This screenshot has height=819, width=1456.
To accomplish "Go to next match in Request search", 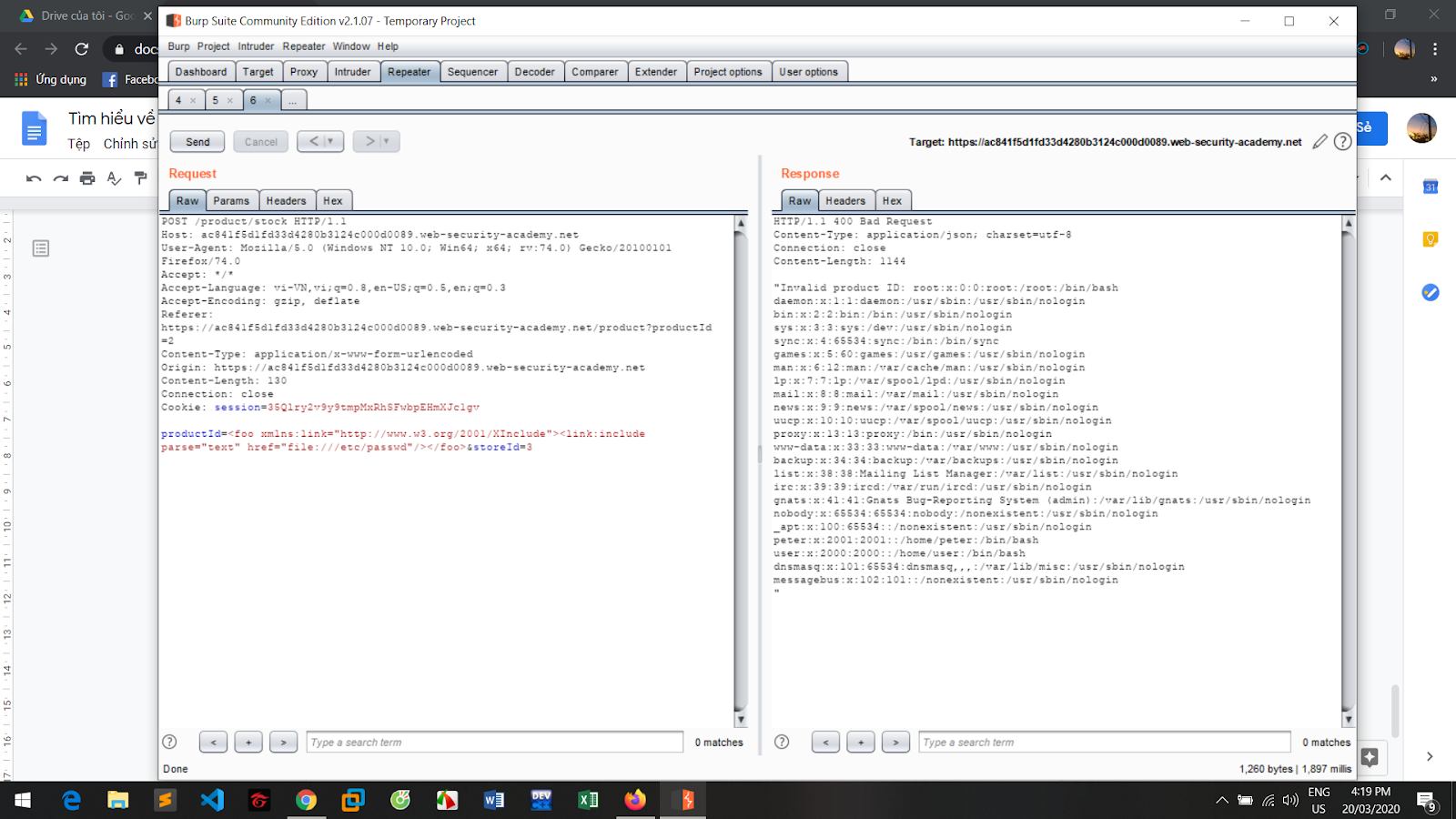I will (x=283, y=742).
